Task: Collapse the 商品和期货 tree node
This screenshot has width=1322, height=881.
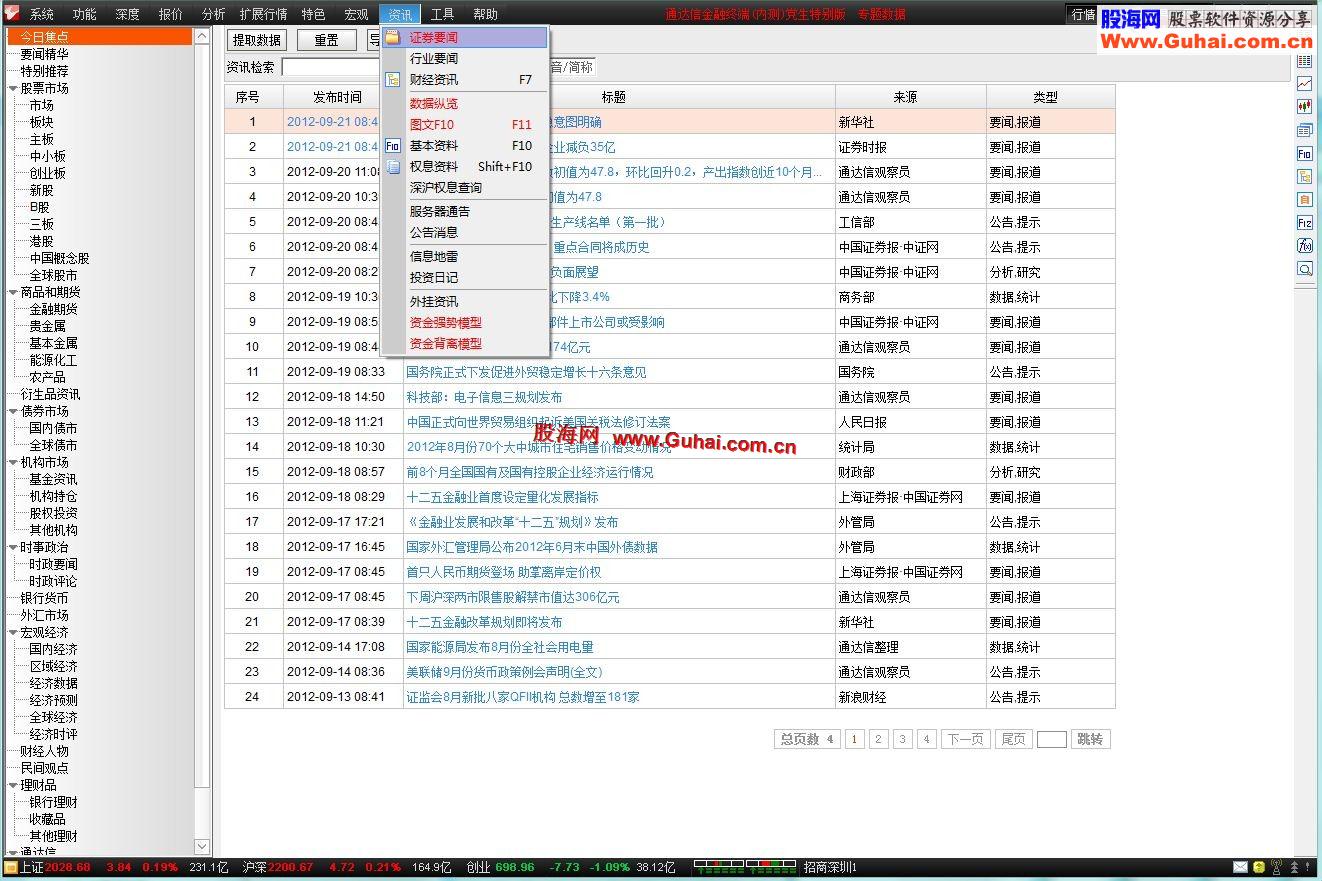Action: 13,292
